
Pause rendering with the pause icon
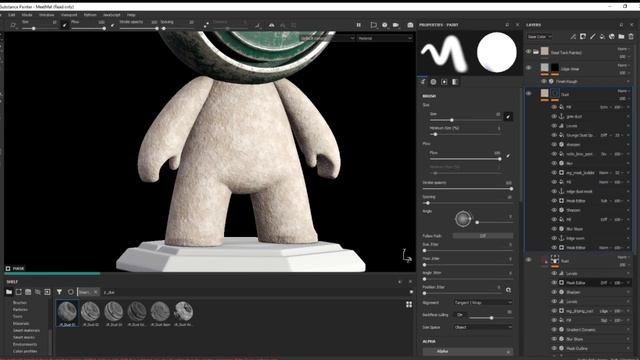click(358, 25)
